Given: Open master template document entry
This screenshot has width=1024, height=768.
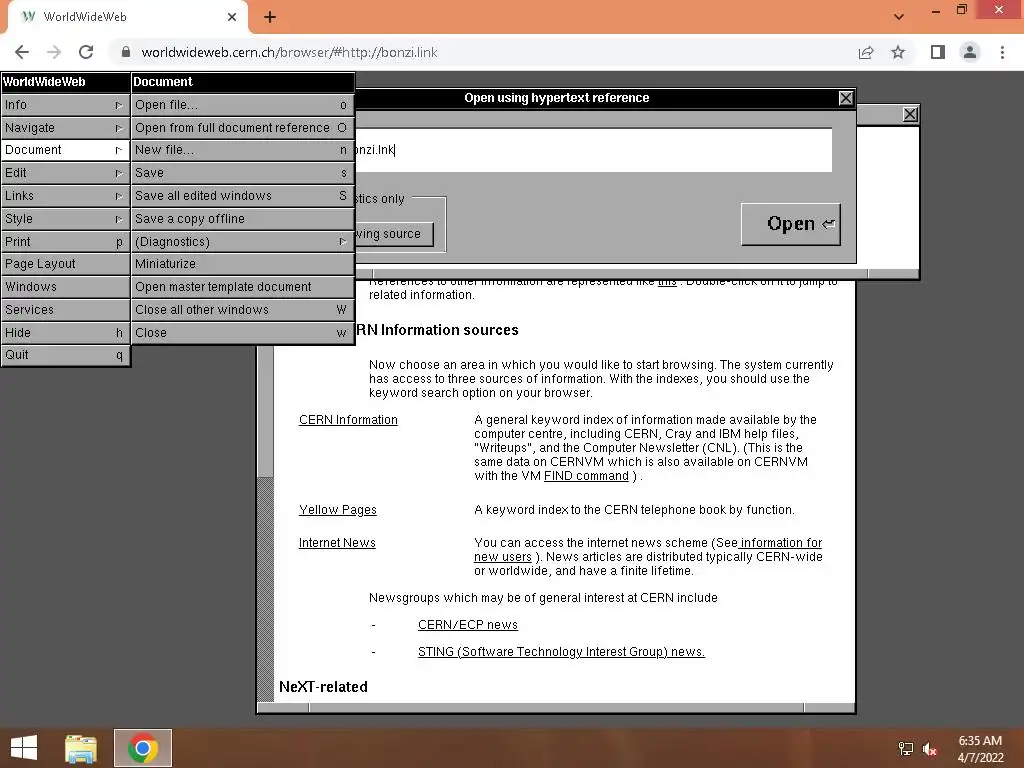Looking at the screenshot, I should pos(243,286).
